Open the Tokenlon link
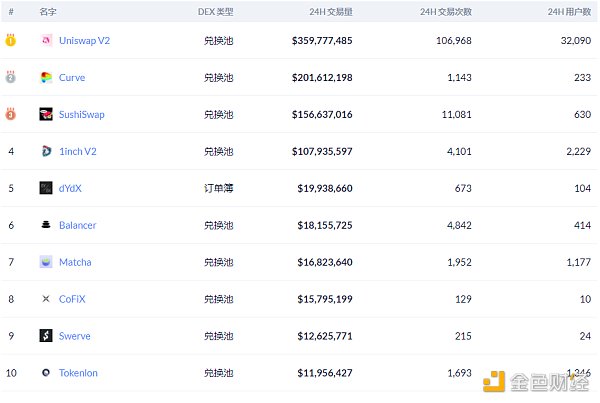The image size is (600, 403). click(x=78, y=373)
